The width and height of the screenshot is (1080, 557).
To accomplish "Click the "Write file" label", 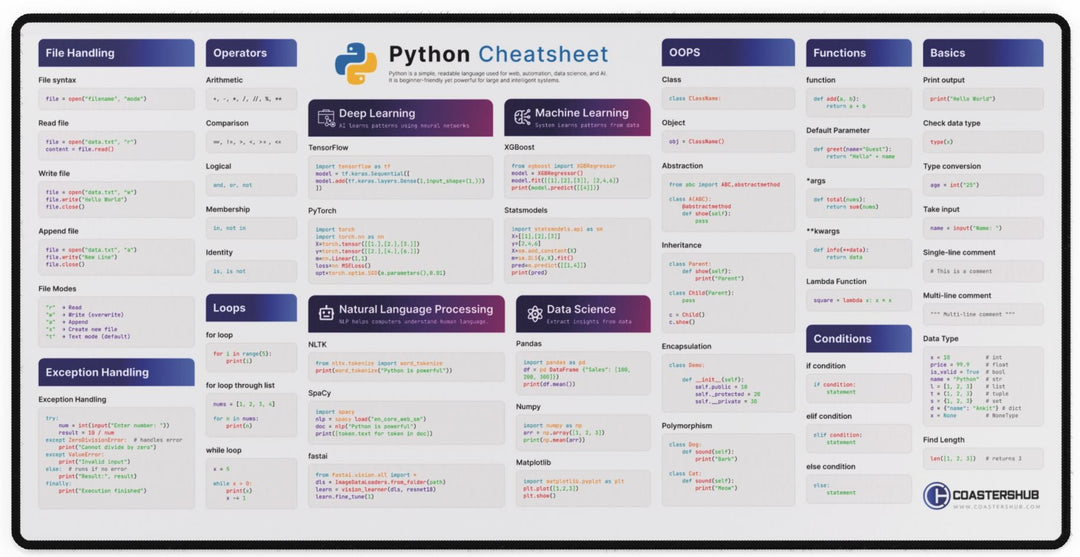I will 54,174.
